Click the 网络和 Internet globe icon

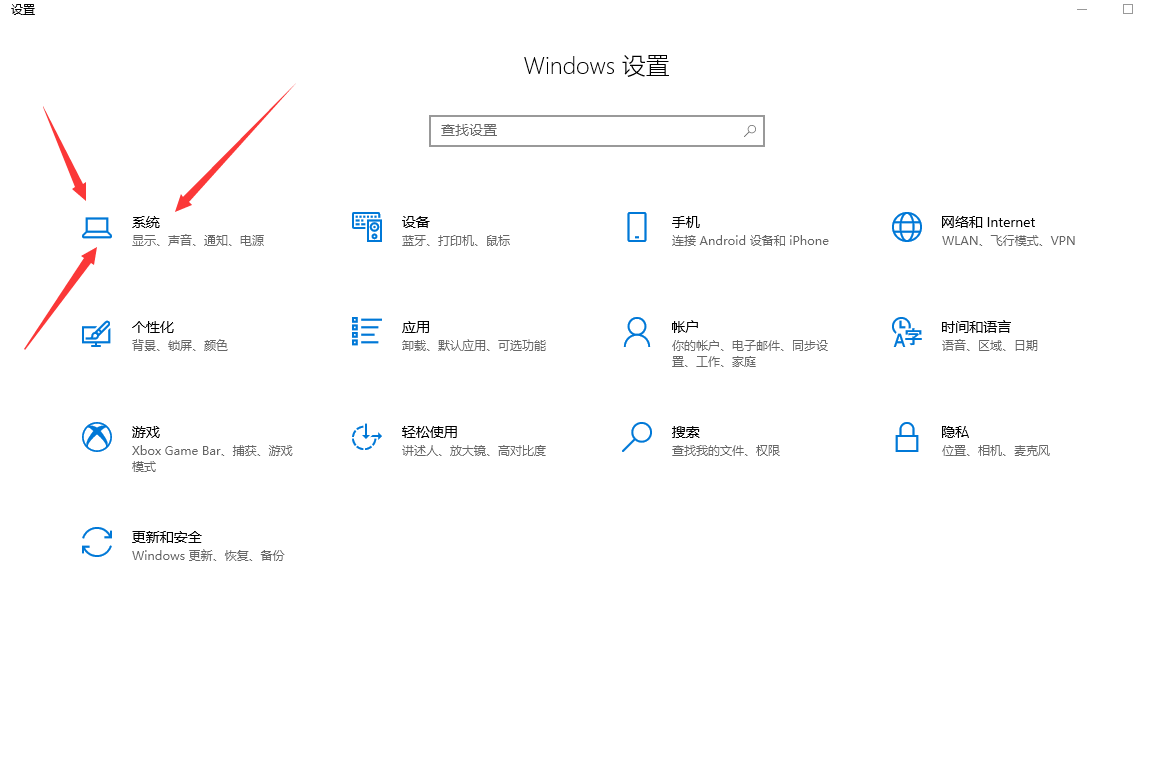906,227
